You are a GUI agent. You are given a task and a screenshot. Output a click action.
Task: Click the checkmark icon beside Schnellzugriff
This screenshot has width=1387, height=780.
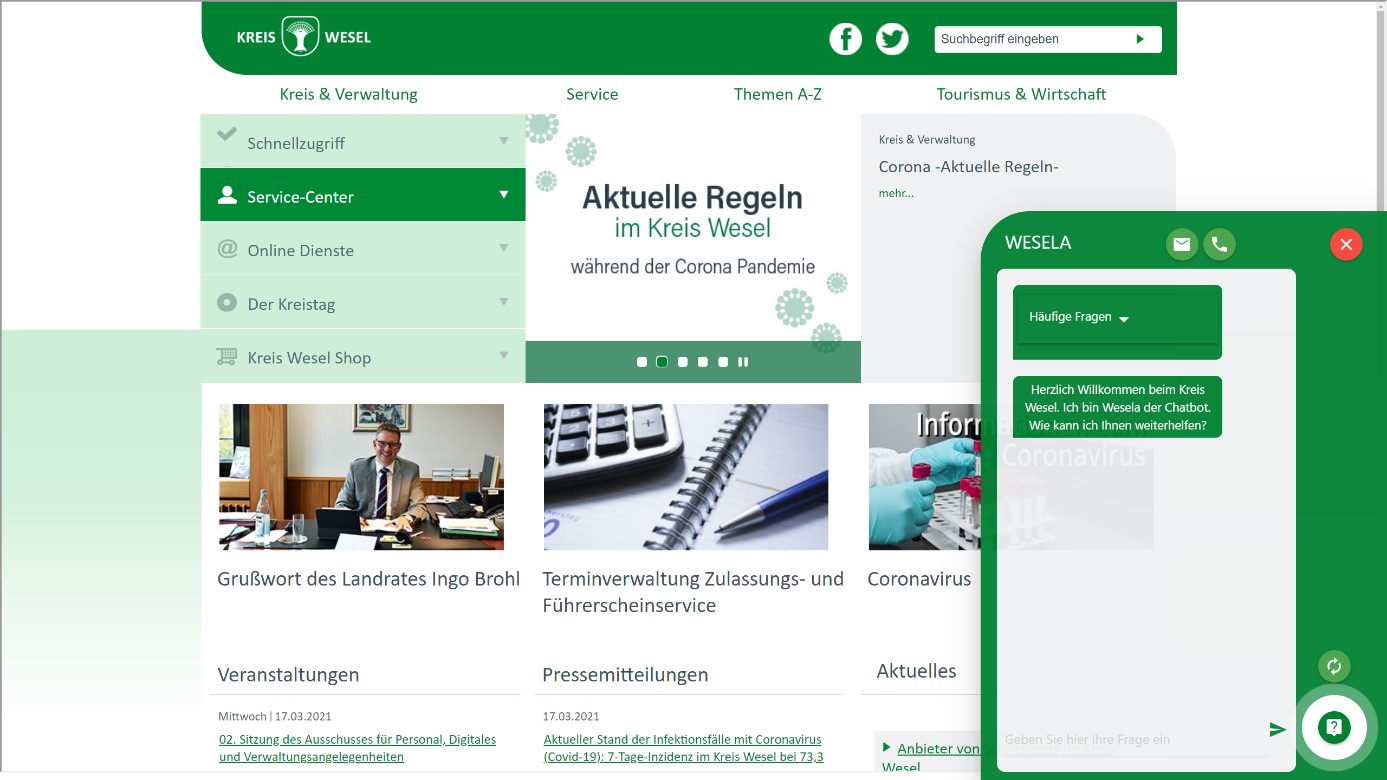[x=227, y=134]
